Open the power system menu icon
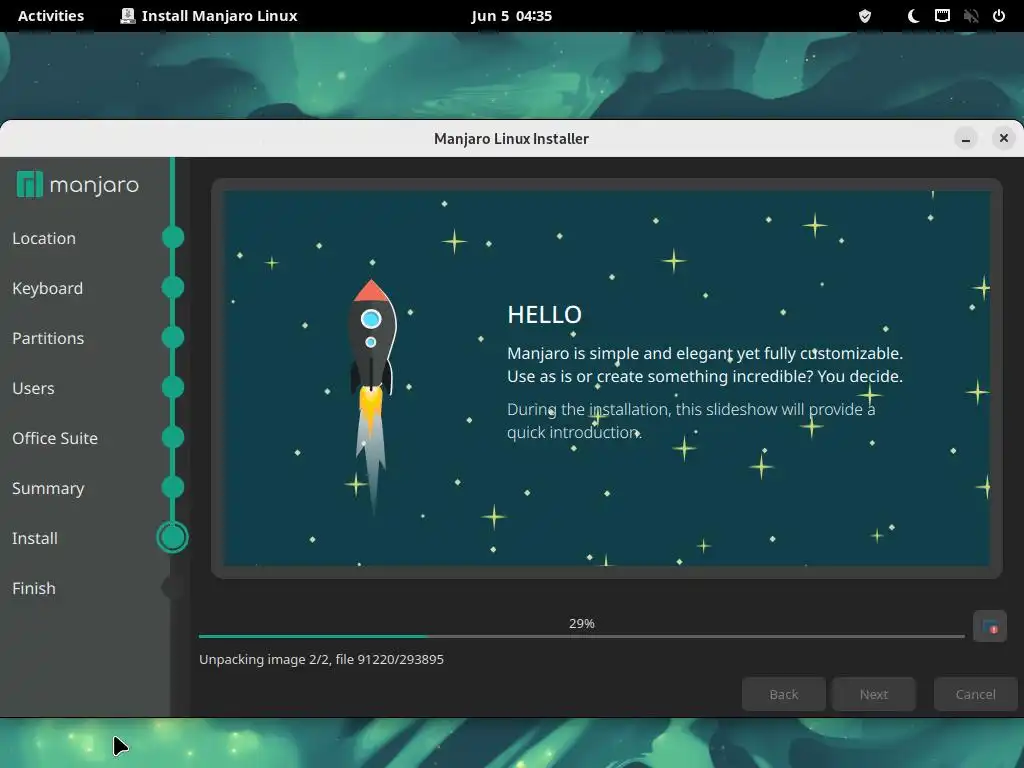 (999, 16)
